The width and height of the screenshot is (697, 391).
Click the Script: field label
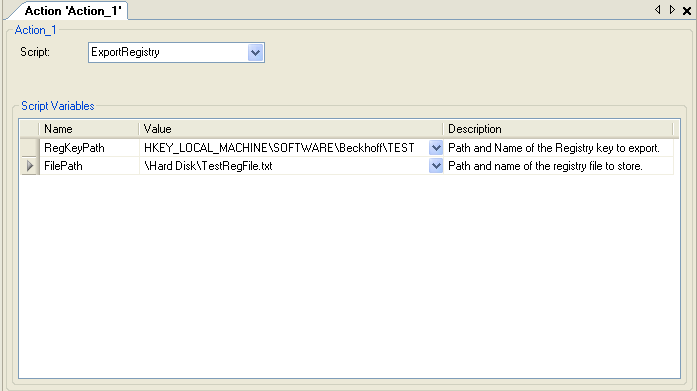point(35,52)
